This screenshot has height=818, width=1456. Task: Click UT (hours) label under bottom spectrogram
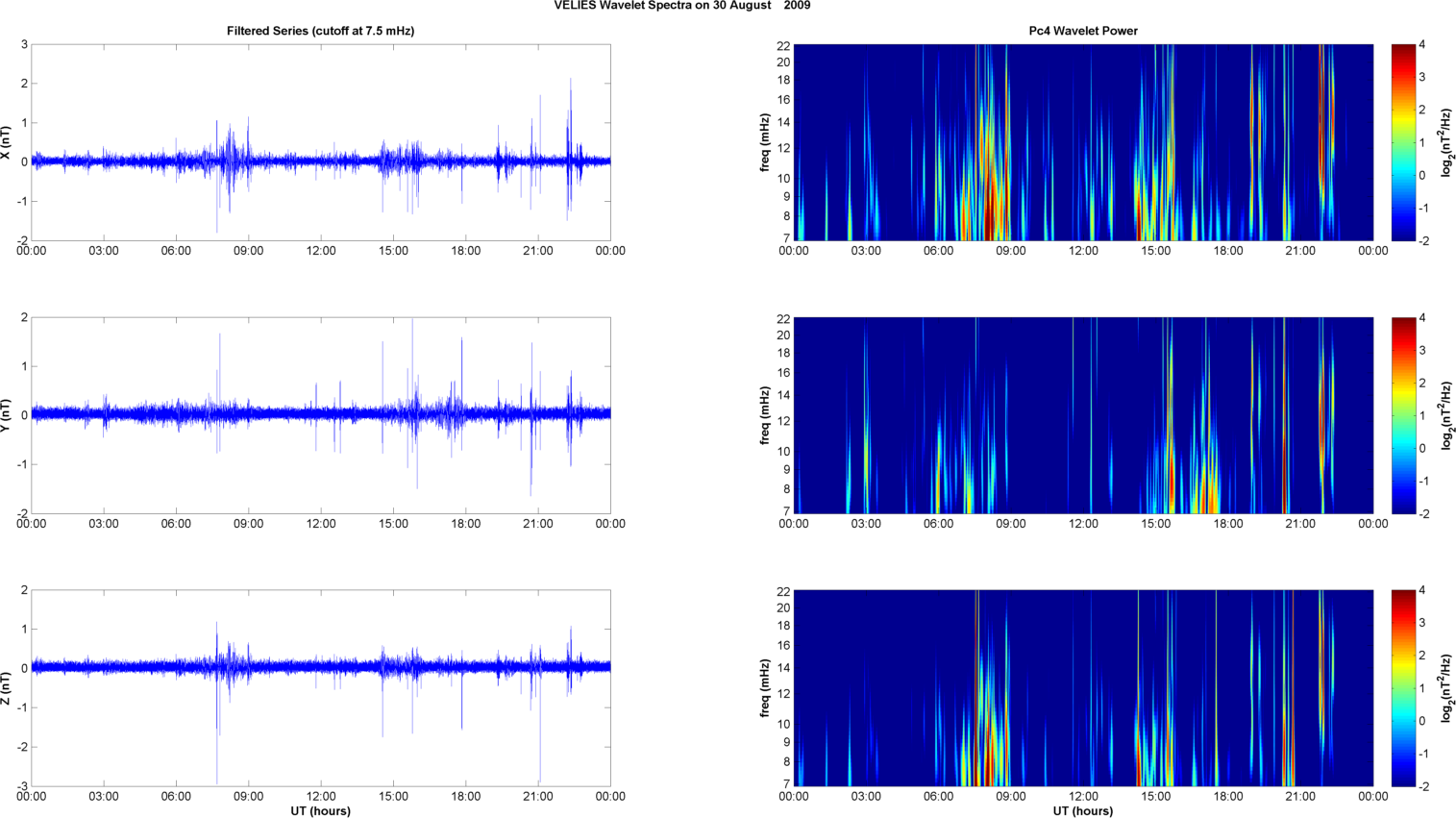1082,810
